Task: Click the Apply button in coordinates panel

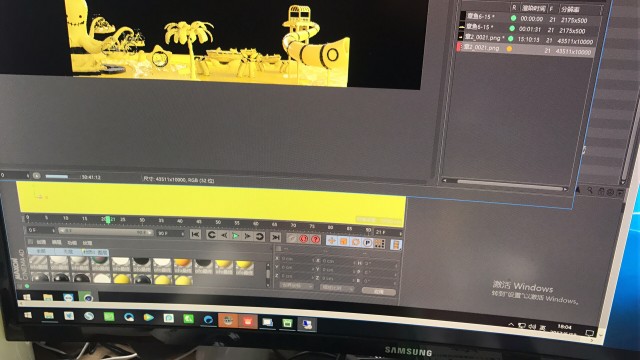Action: tap(378, 291)
